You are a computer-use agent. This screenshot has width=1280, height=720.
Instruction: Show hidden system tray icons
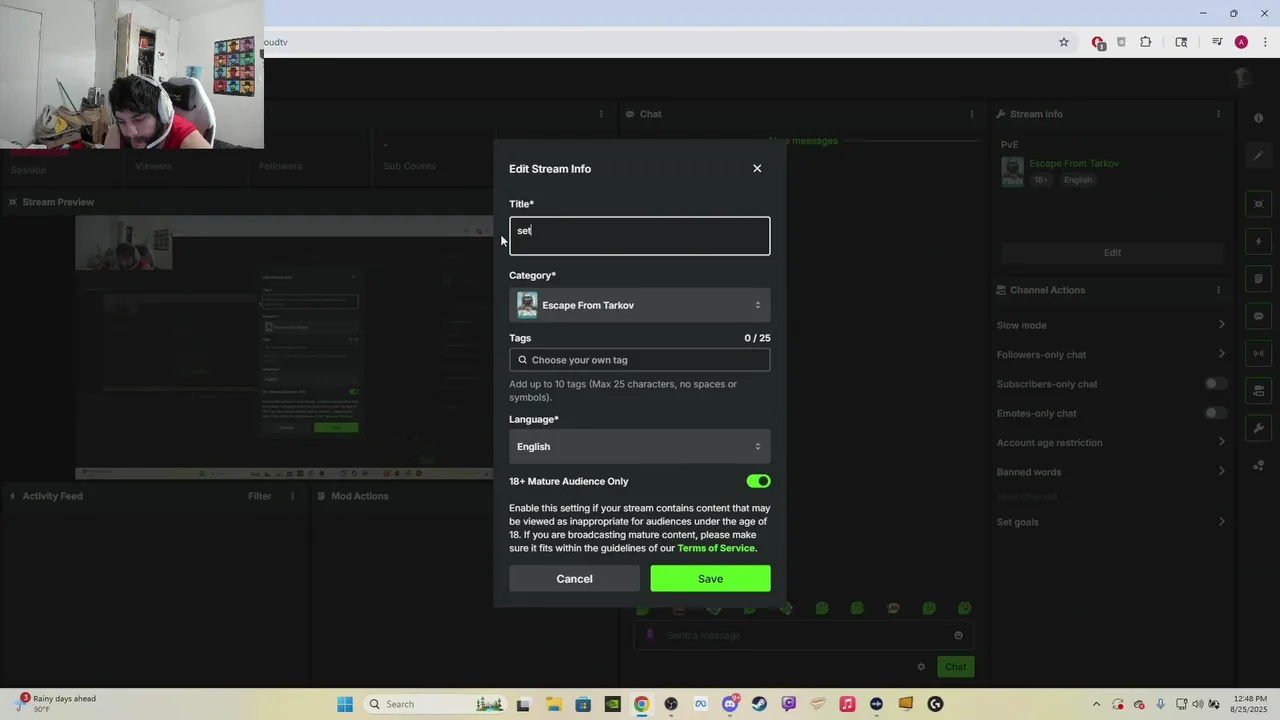(1097, 704)
